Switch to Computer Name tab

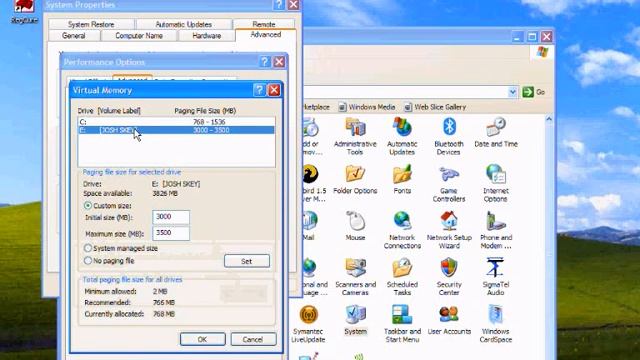139,36
